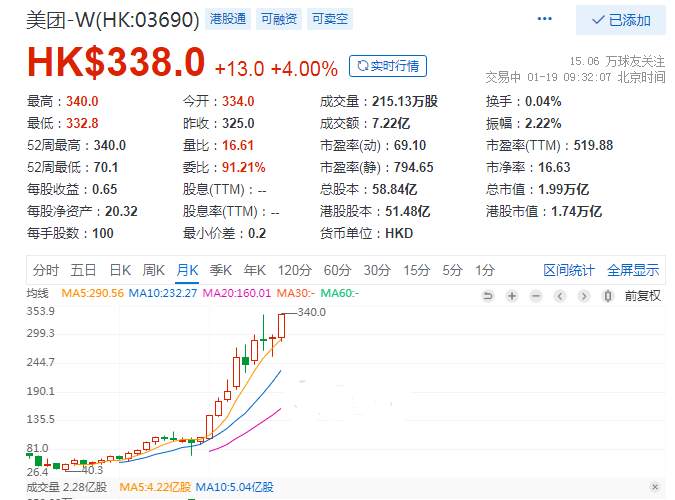
Task: Click the 可融资 tag
Action: click(279, 19)
